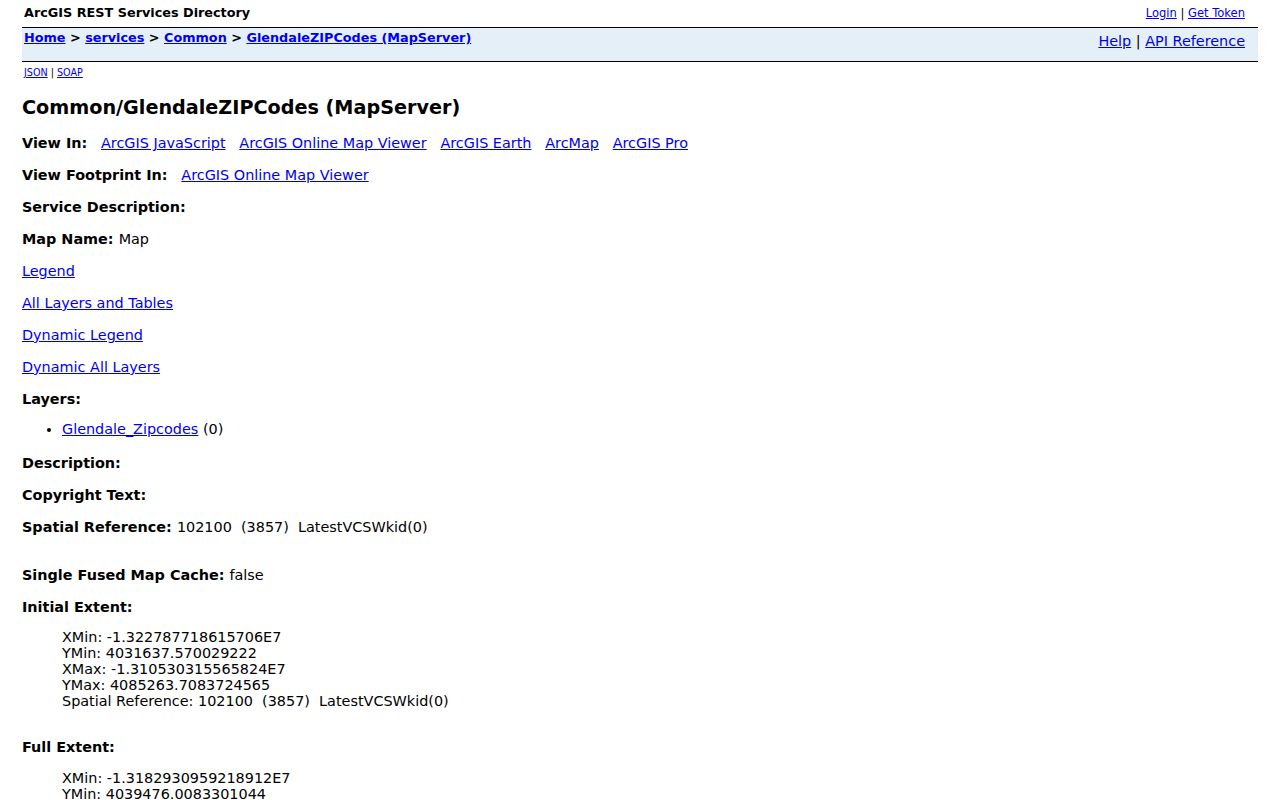Viewport: 1280px width, 800px height.
Task: Select the Glendale_Zipcodes layer
Action: [x=130, y=429]
